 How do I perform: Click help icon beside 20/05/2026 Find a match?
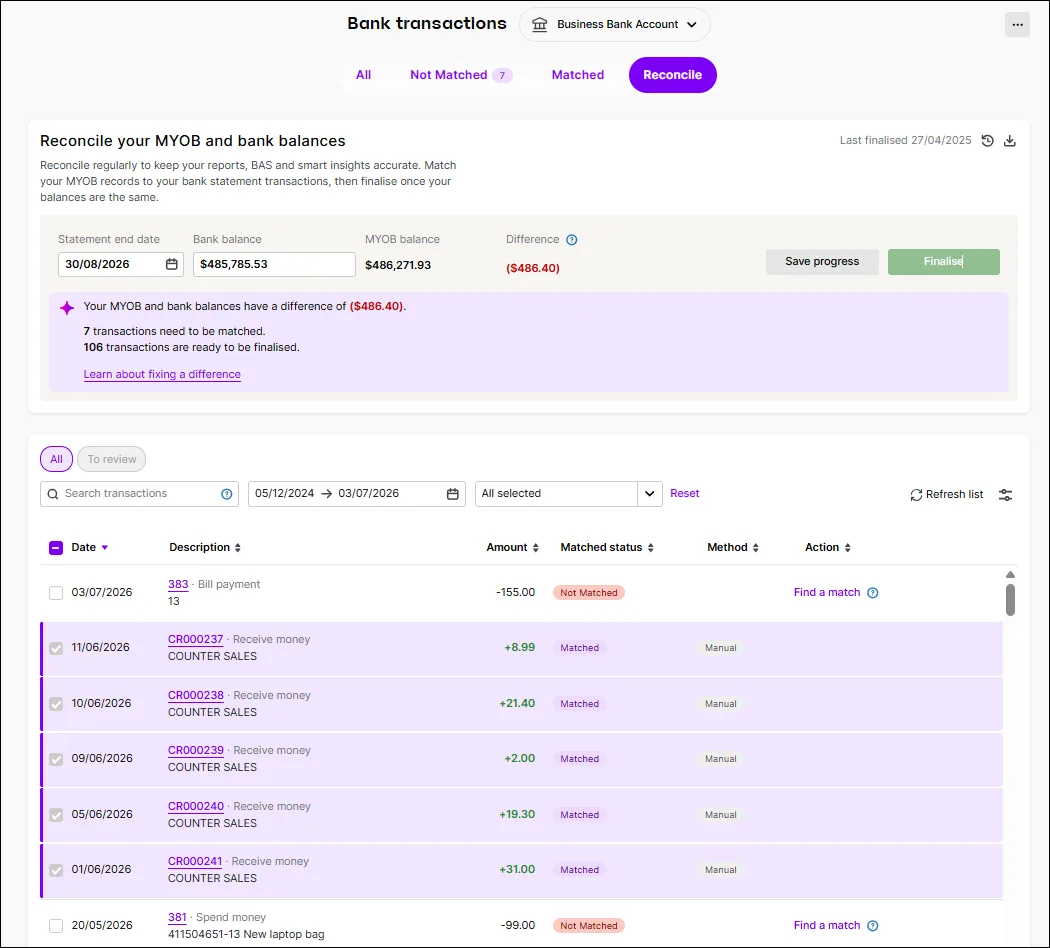click(873, 926)
